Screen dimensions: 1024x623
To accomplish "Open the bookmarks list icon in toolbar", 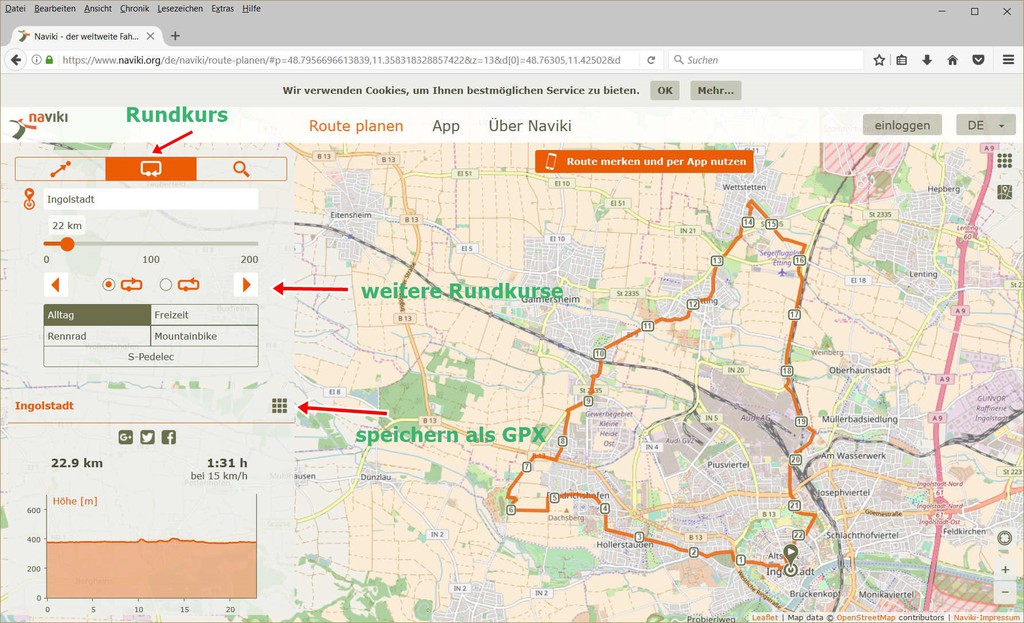I will [902, 60].
